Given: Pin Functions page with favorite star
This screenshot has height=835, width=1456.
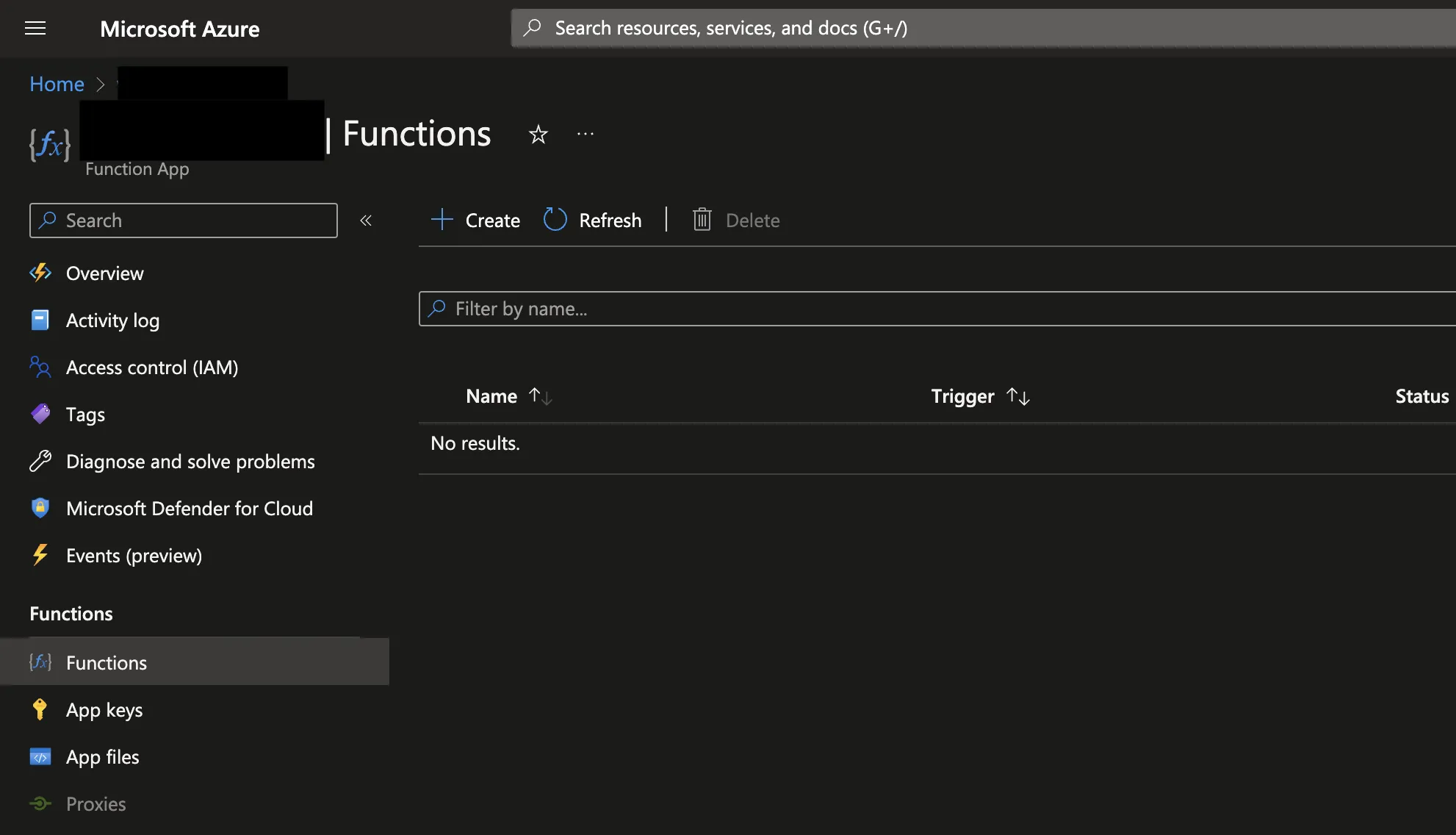Looking at the screenshot, I should (538, 135).
